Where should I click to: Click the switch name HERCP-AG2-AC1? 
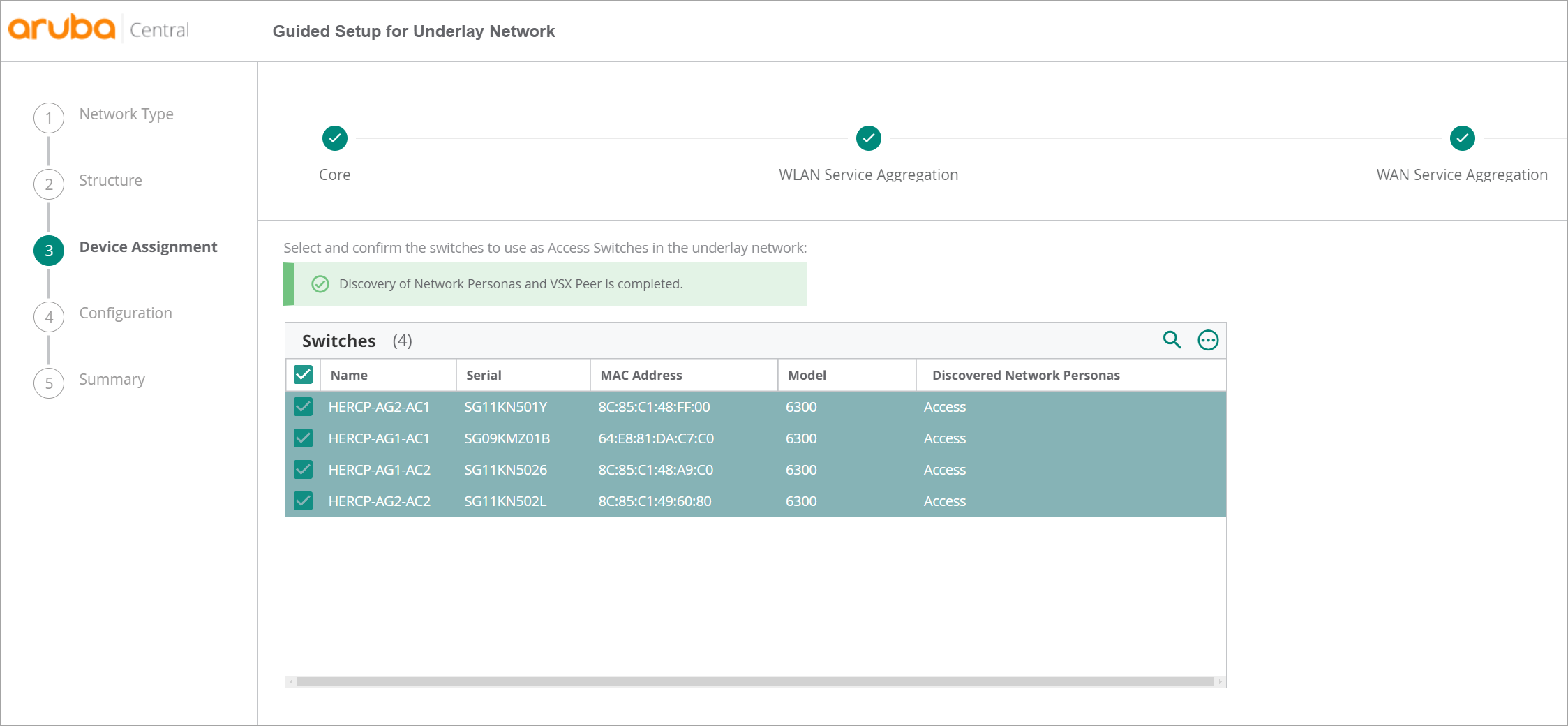pyautogui.click(x=379, y=407)
